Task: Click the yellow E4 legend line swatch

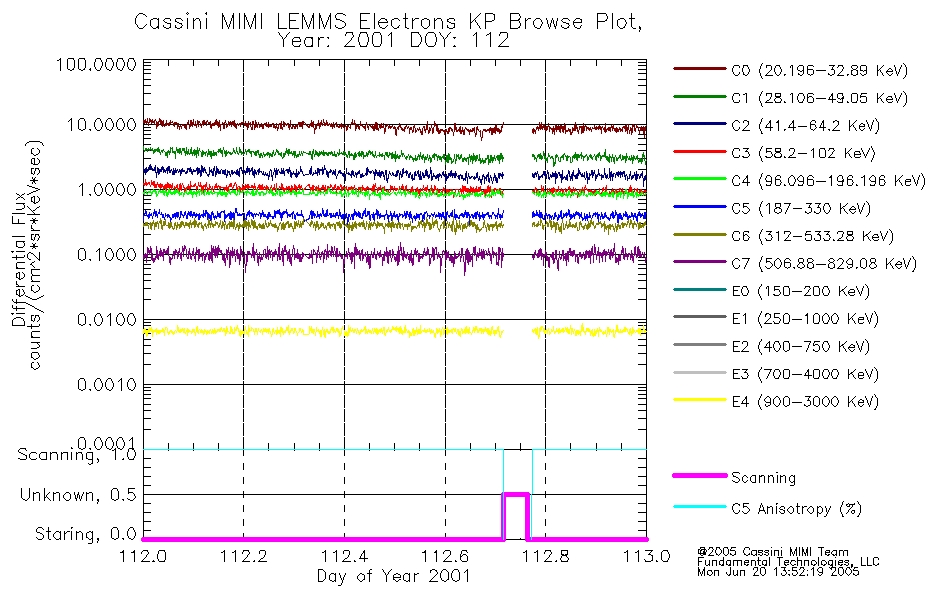Action: point(699,400)
